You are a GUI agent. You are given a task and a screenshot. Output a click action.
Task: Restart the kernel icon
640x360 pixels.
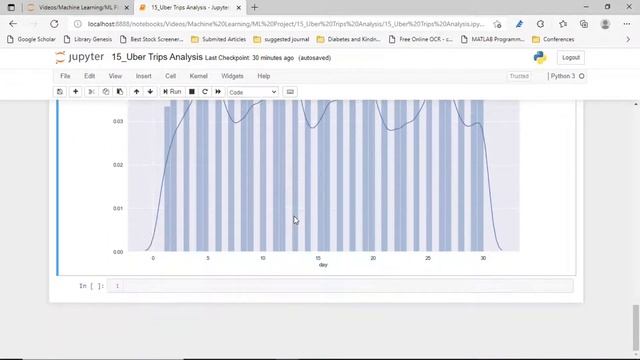pyautogui.click(x=205, y=92)
